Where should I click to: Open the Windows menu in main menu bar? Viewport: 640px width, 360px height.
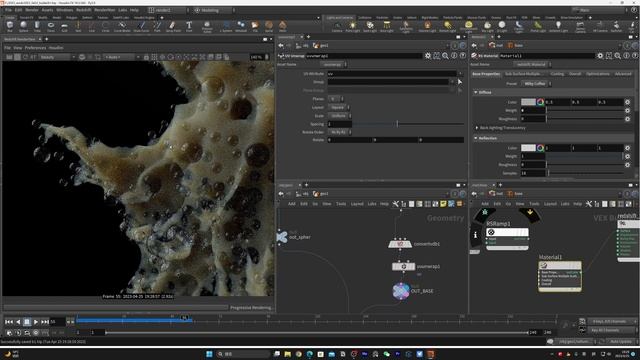(64, 10)
